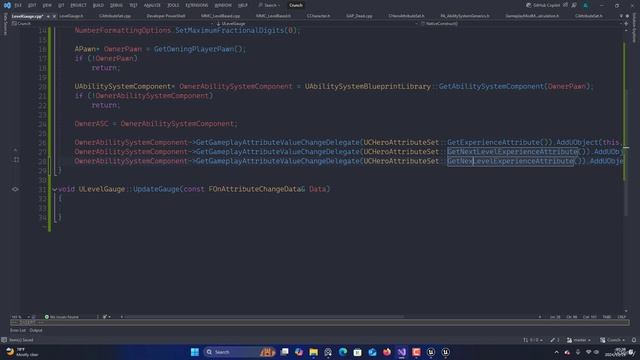
Task: Open GitHub Copilot button
Action: point(543,5)
